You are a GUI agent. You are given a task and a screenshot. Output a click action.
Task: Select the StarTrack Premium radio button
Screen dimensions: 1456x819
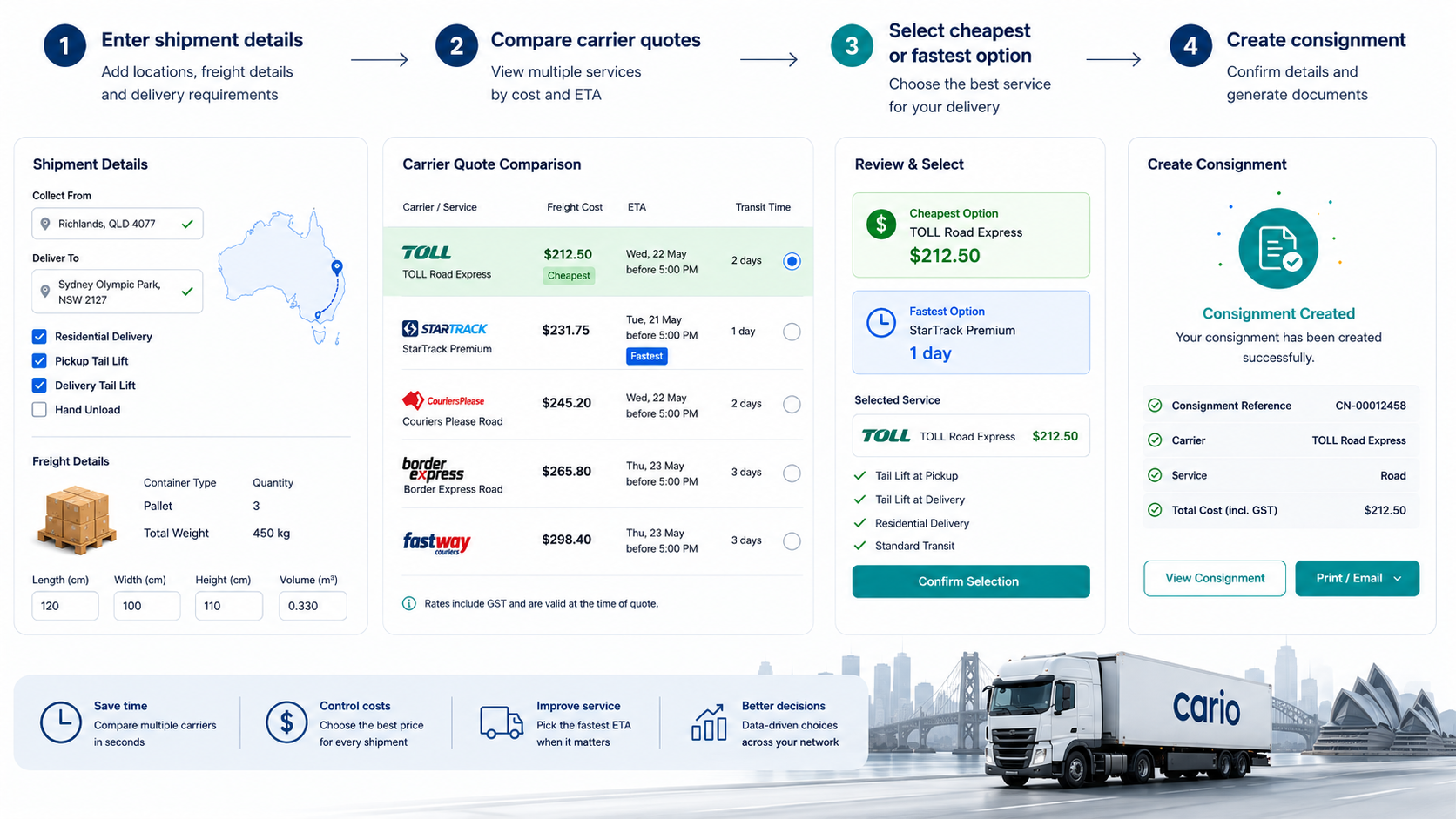(792, 332)
